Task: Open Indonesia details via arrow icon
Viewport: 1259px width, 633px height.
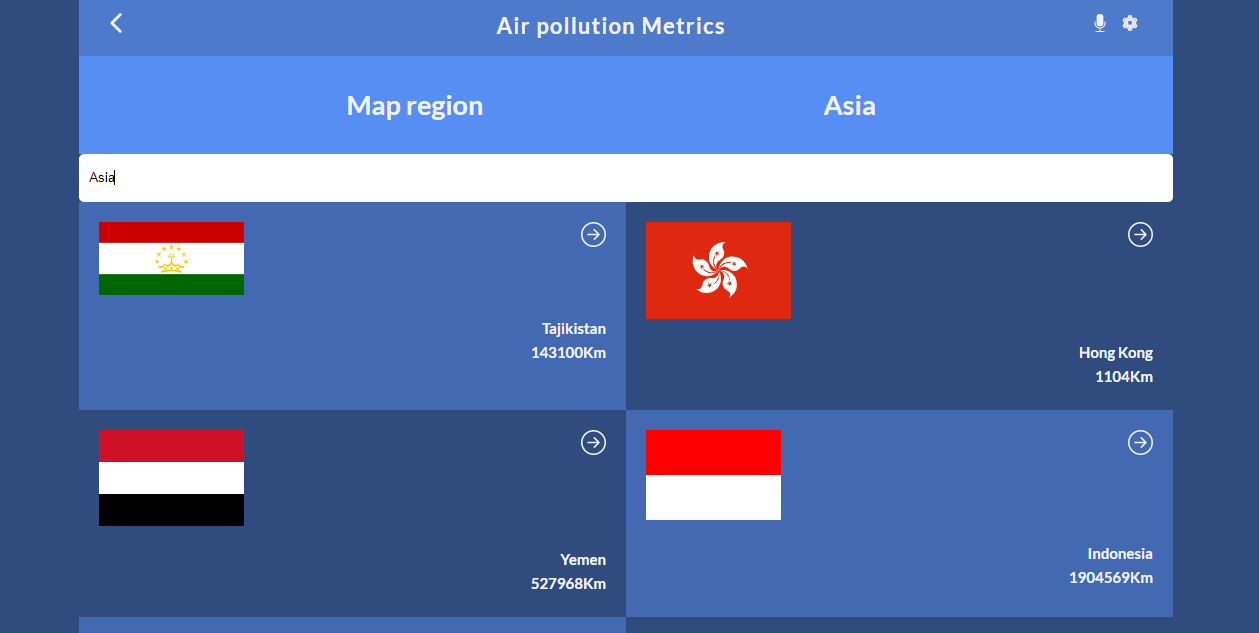Action: 1140,442
